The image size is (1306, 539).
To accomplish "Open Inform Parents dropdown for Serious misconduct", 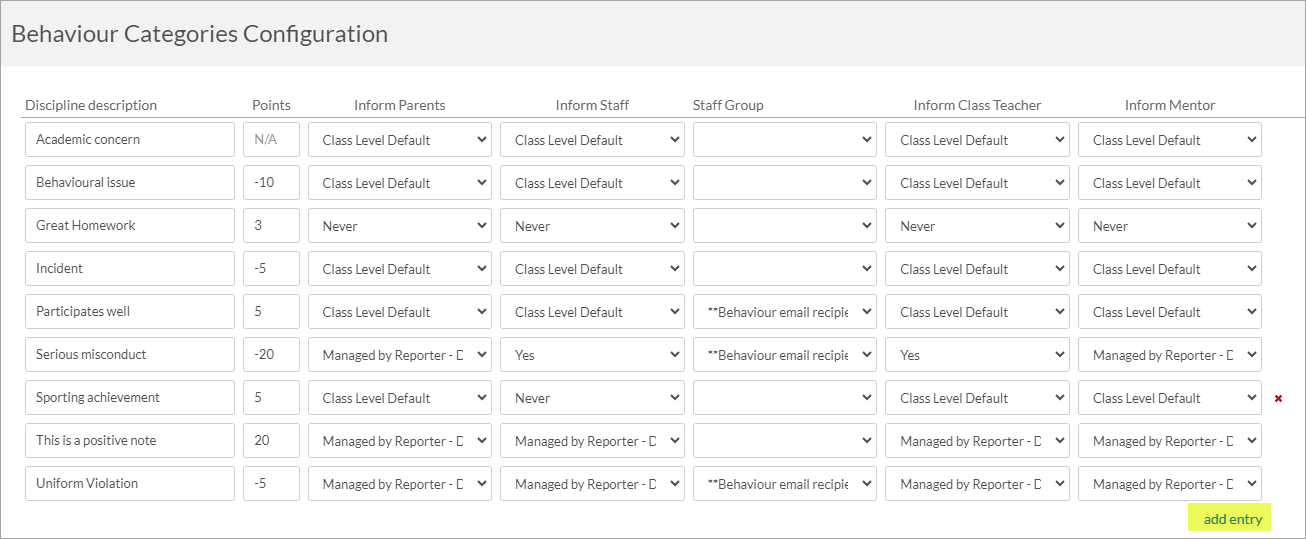I will pos(400,355).
